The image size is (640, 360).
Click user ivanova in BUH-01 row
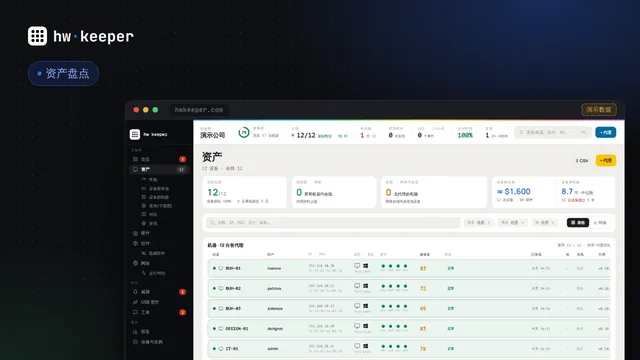(x=274, y=268)
